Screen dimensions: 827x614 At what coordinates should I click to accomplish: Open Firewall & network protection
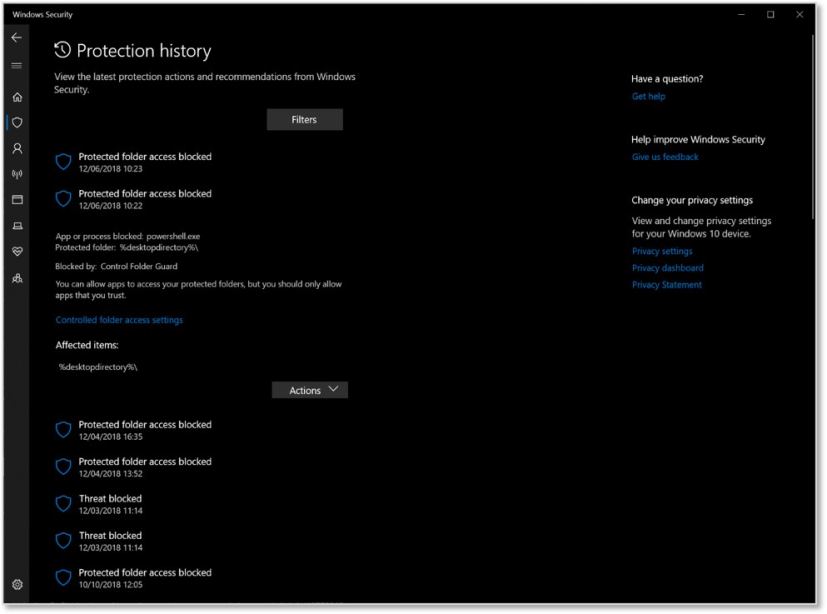point(18,172)
